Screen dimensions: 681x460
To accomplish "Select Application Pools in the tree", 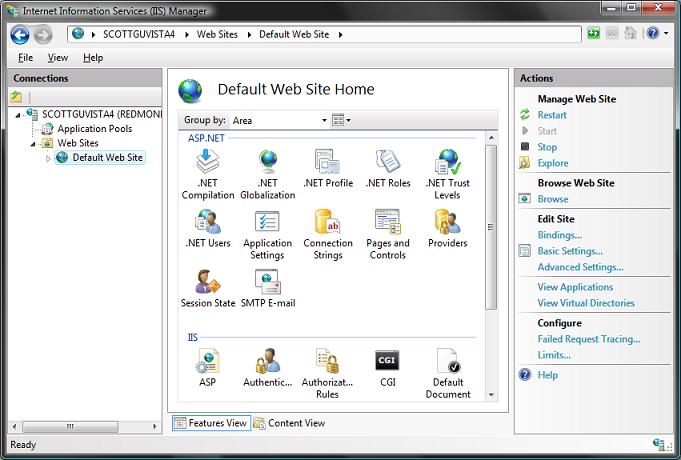I will tap(94, 129).
